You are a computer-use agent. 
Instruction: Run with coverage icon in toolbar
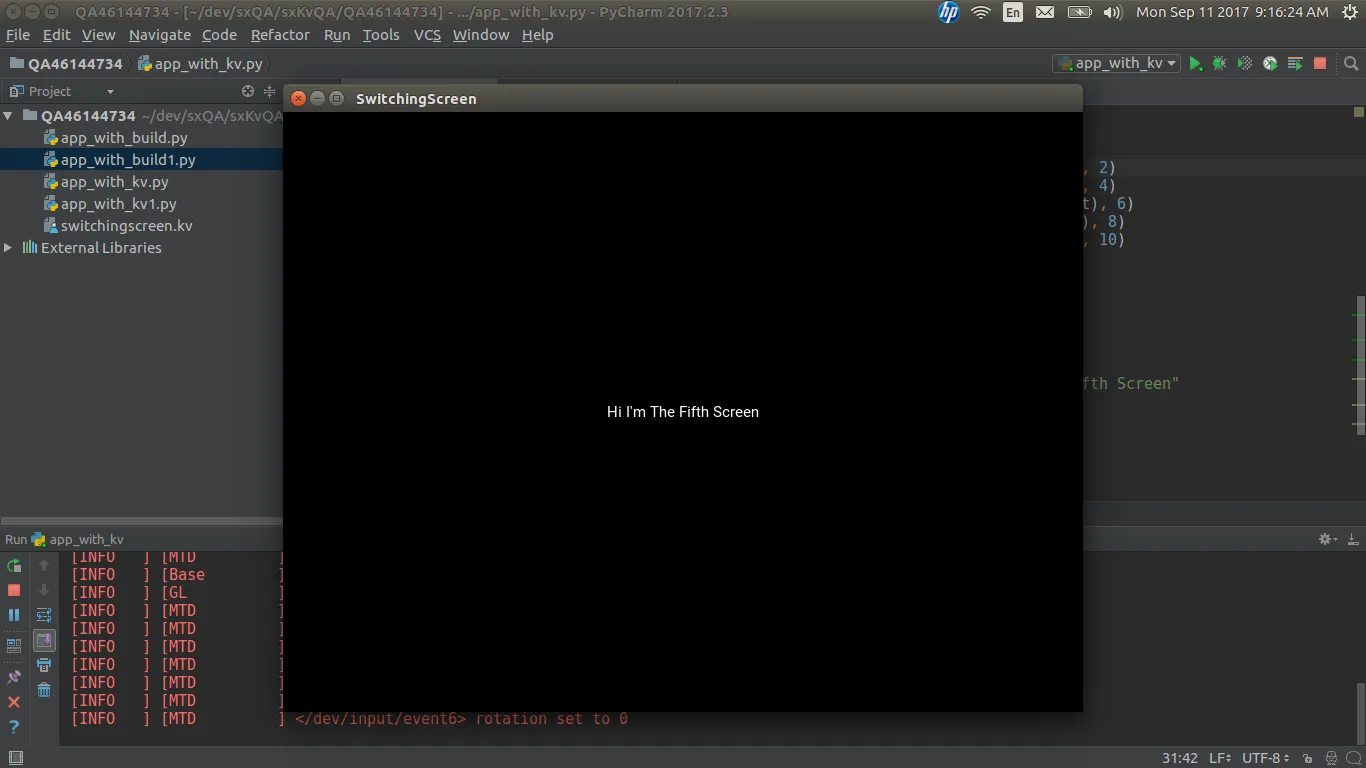1245,63
